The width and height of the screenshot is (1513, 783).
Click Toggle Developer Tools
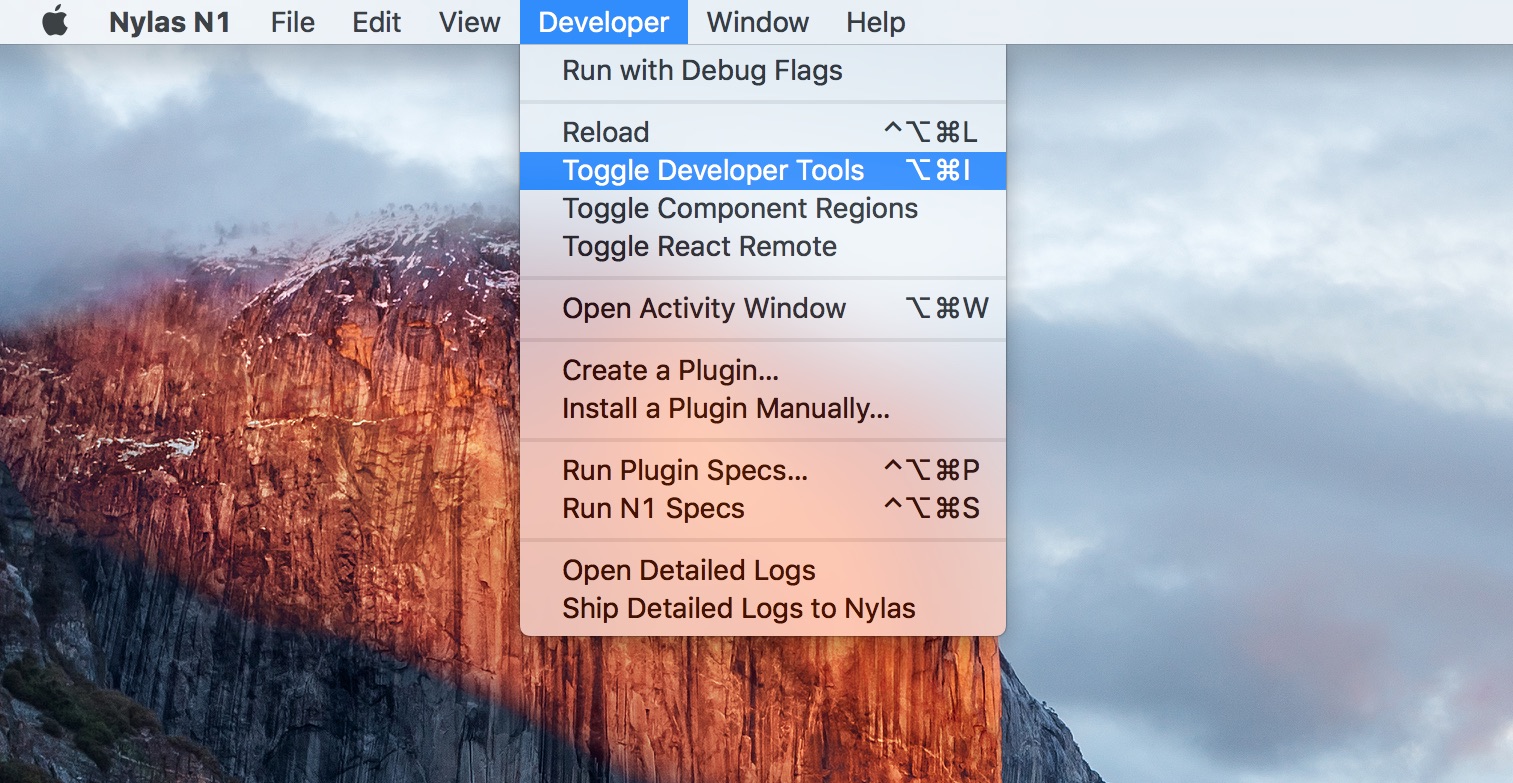[763, 170]
